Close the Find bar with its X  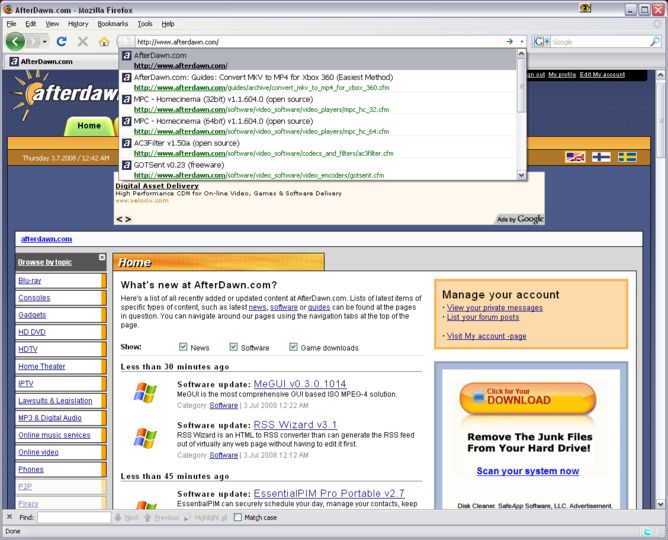pos(9,517)
